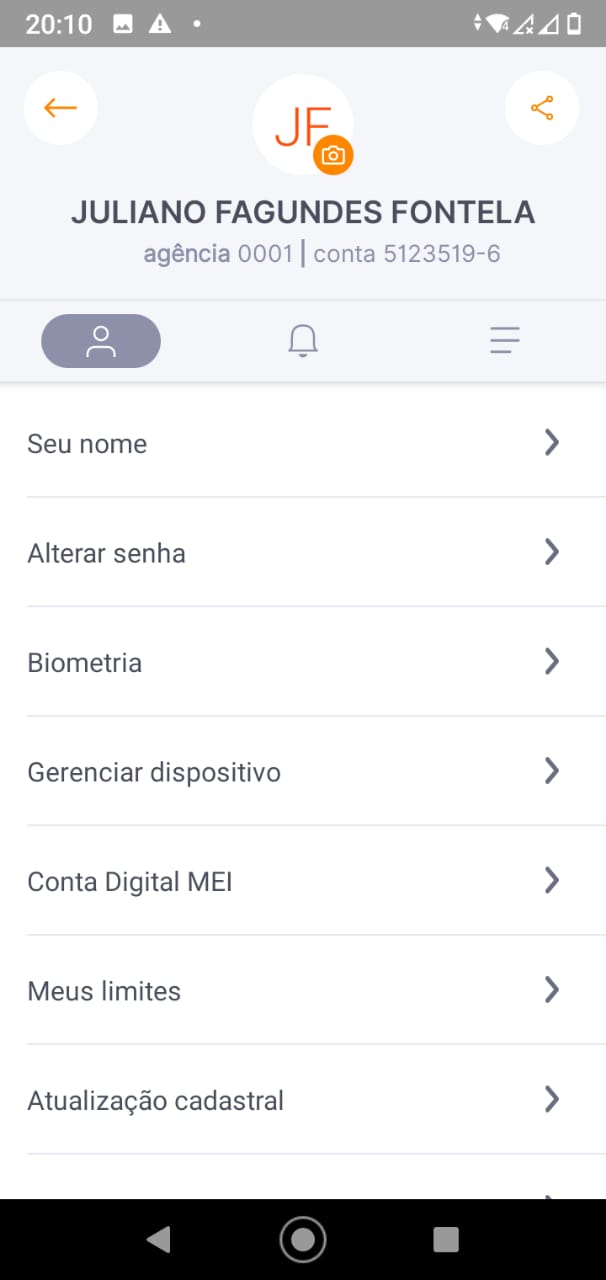Expand chevron next to Biometria
606x1280 pixels.
(x=551, y=662)
